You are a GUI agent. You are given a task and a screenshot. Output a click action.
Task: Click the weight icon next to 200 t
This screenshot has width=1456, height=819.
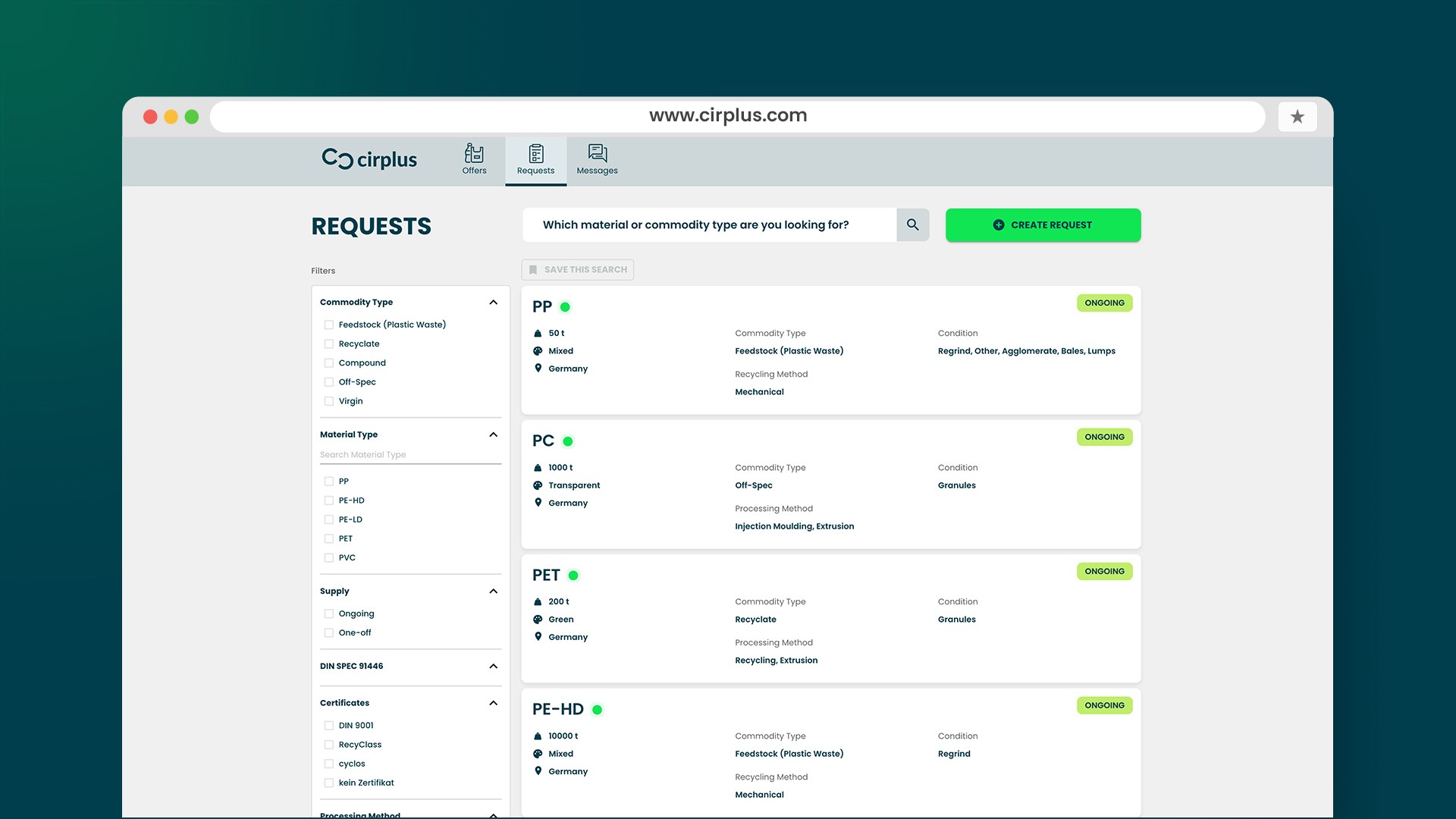coord(538,602)
